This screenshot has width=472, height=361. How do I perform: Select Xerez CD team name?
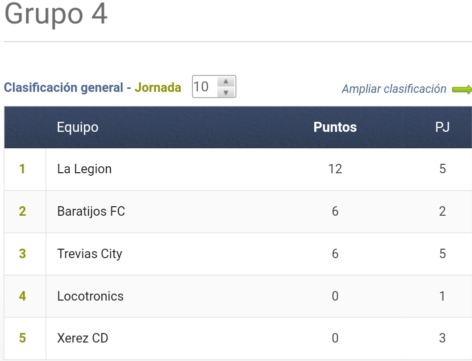pyautogui.click(x=83, y=338)
